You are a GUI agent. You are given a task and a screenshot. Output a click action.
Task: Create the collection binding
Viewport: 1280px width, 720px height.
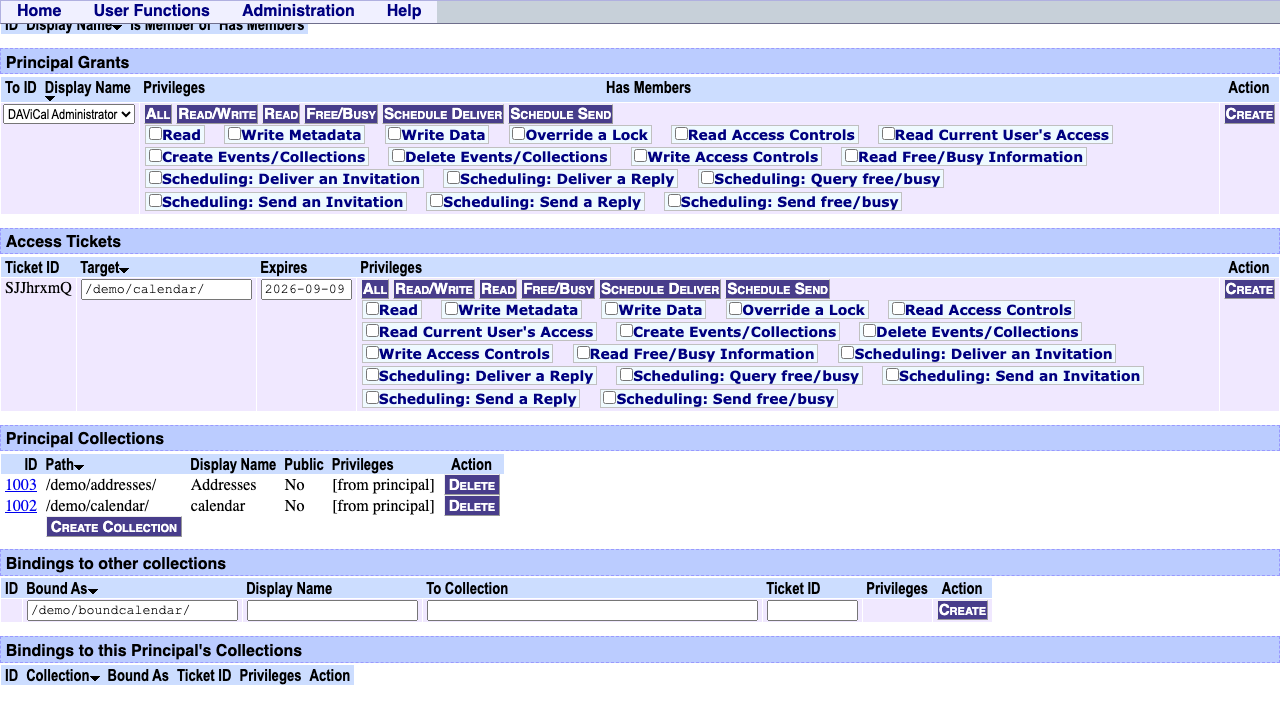click(x=963, y=610)
